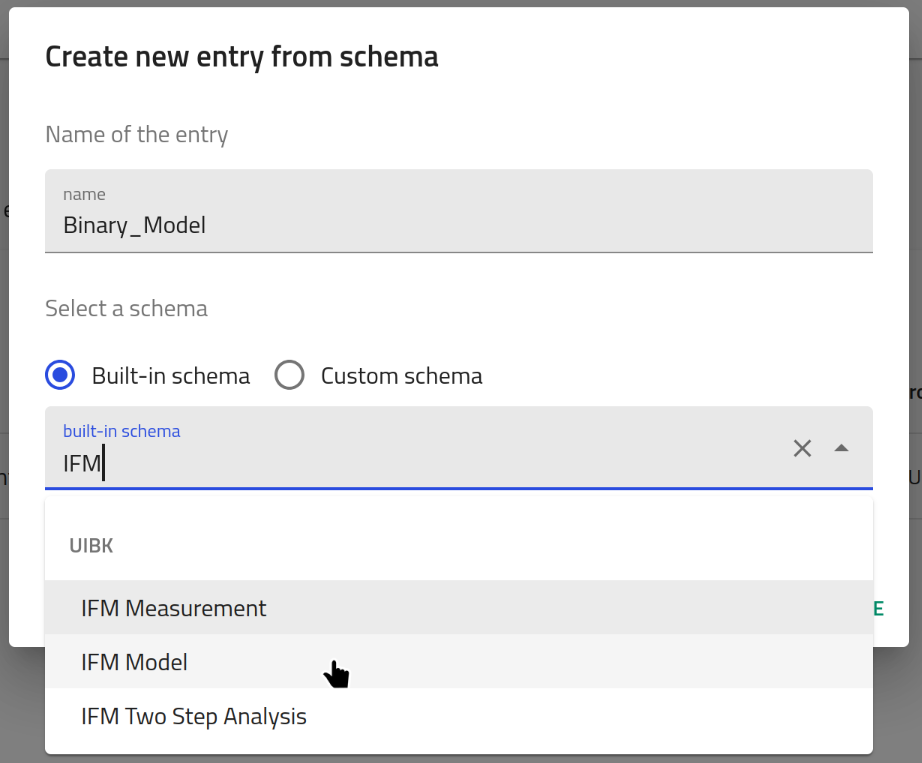This screenshot has height=763, width=922.
Task: Click the blue 'built-in schema' floating label
Action: (x=122, y=431)
